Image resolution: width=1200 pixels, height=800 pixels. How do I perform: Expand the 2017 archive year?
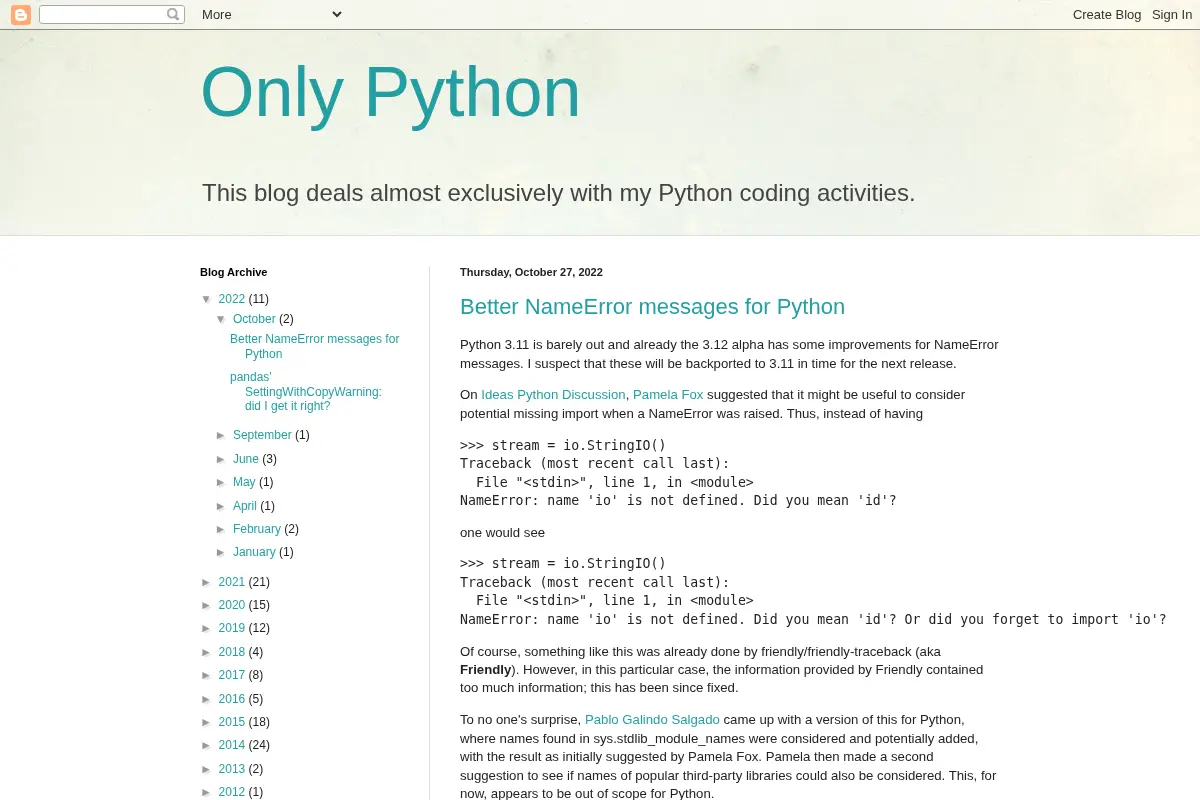[207, 676]
